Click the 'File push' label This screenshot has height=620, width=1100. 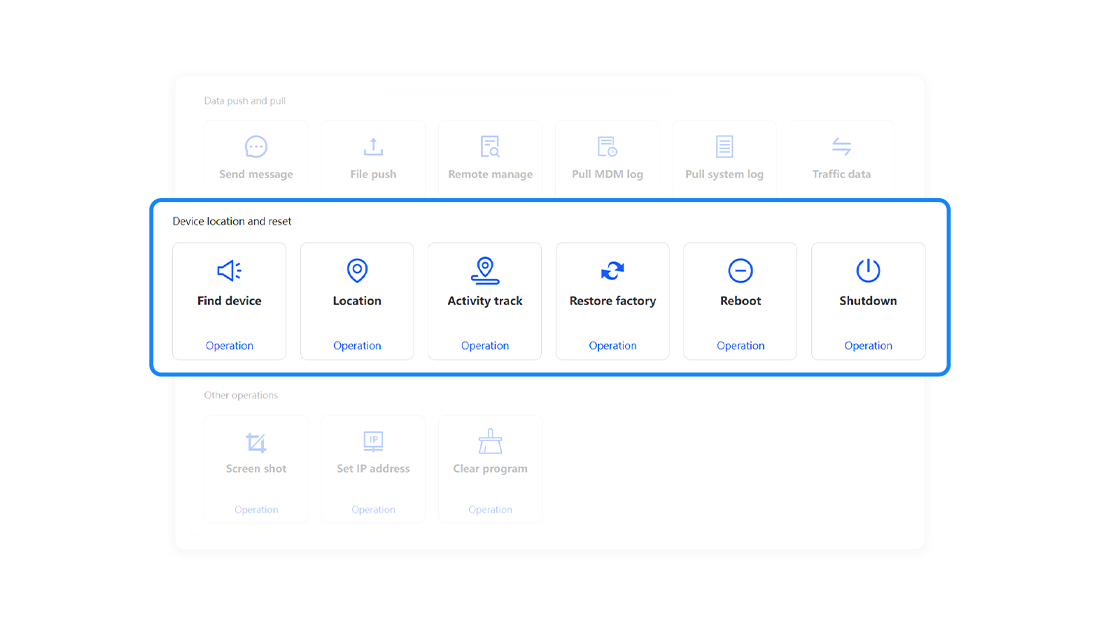pyautogui.click(x=373, y=174)
